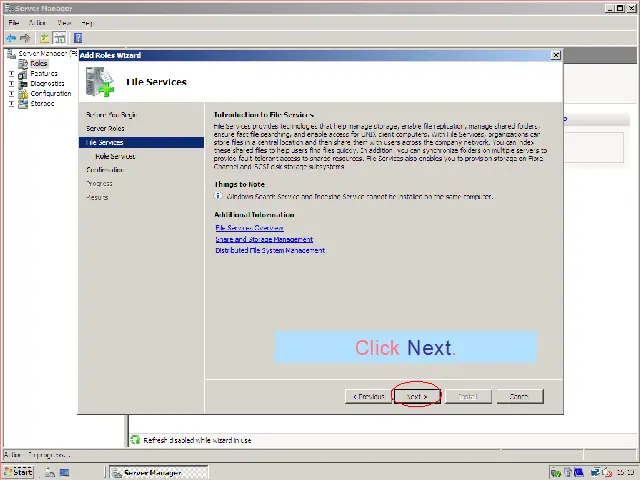
Task: Click the system tray clock
Action: pos(625,473)
